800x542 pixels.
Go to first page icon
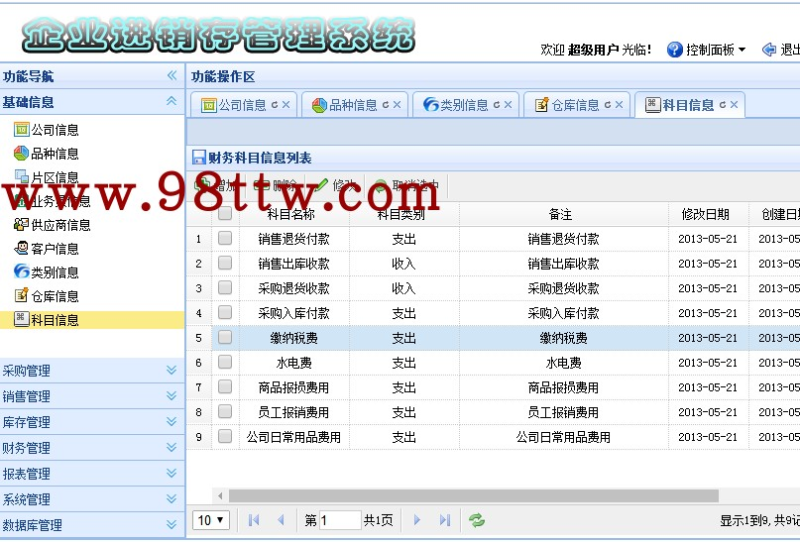[254, 520]
